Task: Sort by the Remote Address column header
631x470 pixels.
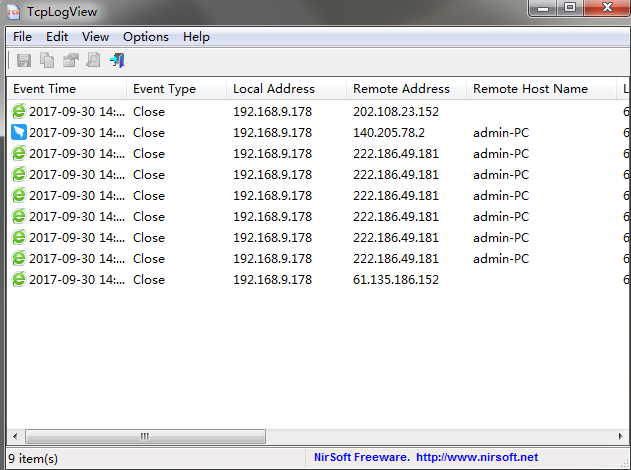Action: pyautogui.click(x=406, y=89)
